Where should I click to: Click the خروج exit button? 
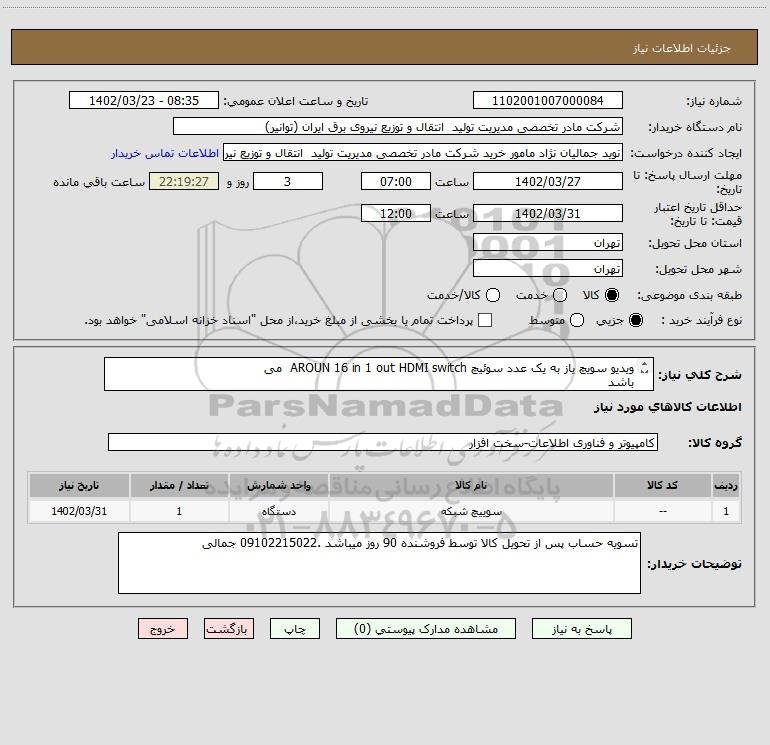coord(163,629)
